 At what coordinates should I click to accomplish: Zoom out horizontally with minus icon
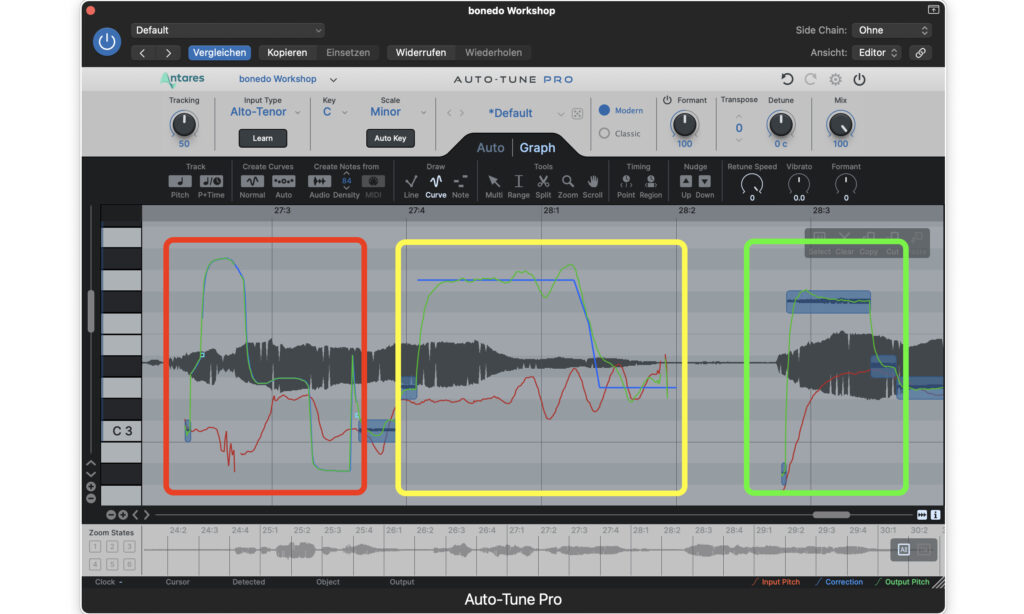[110, 515]
